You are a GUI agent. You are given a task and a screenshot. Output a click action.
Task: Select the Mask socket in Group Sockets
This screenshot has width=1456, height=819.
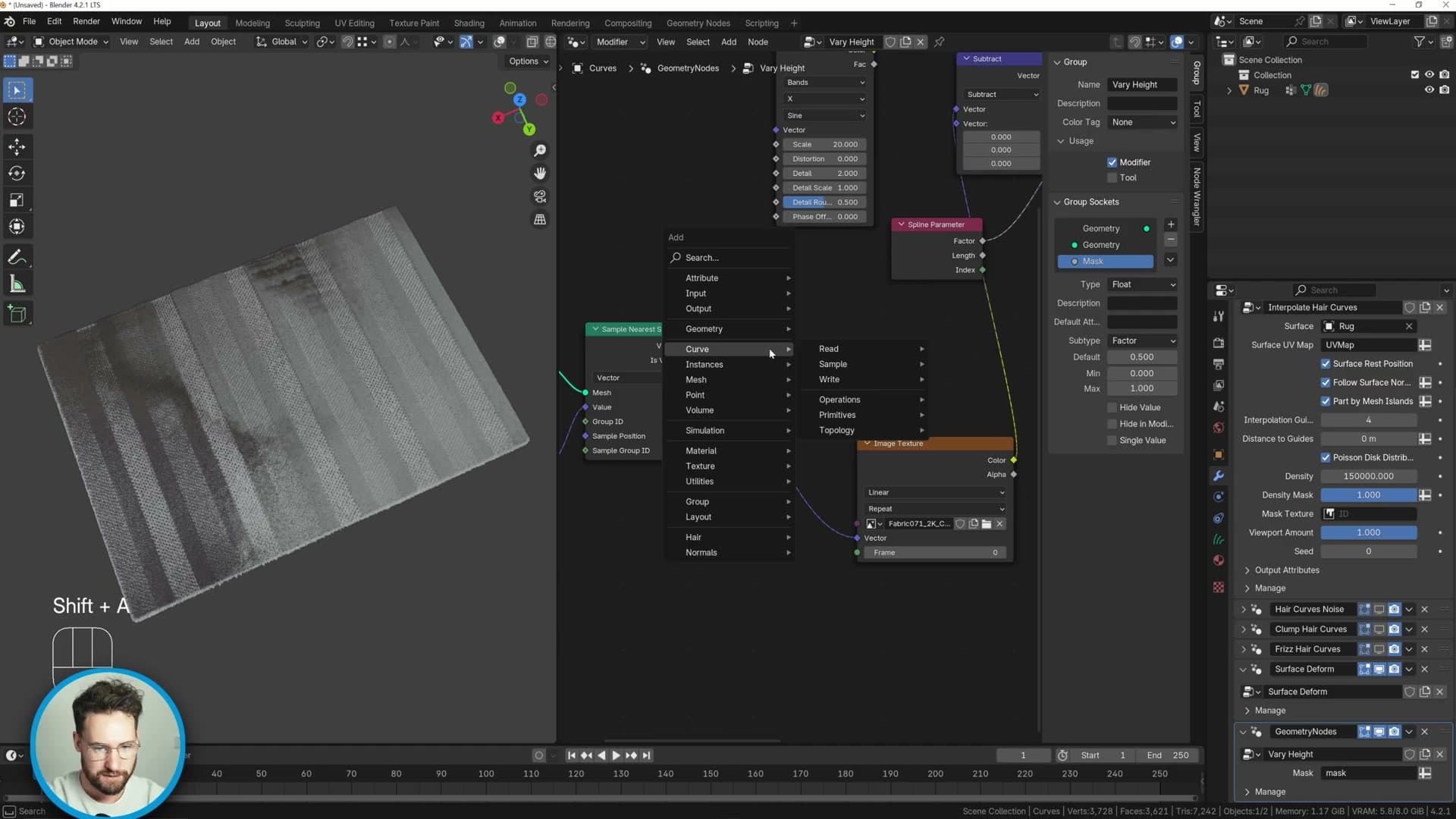(x=1106, y=262)
